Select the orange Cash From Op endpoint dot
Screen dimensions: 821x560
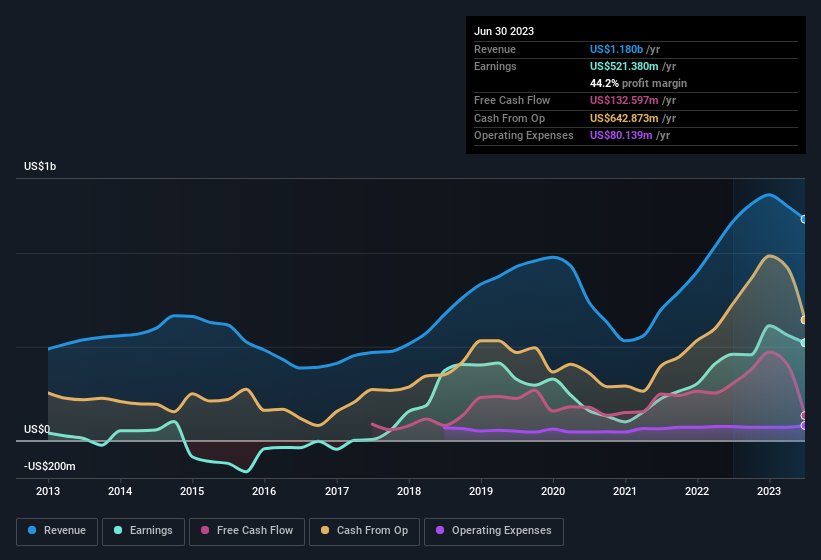tap(804, 320)
